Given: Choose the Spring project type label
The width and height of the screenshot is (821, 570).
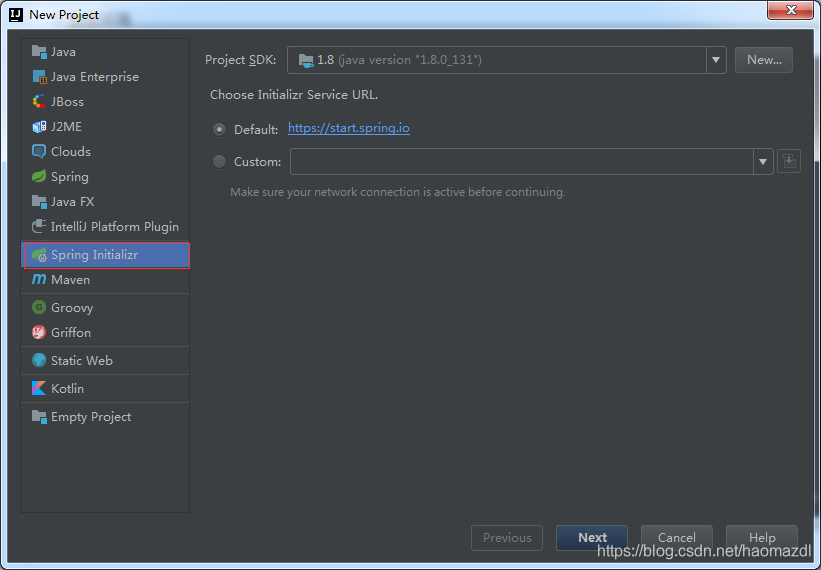Looking at the screenshot, I should click(70, 177).
